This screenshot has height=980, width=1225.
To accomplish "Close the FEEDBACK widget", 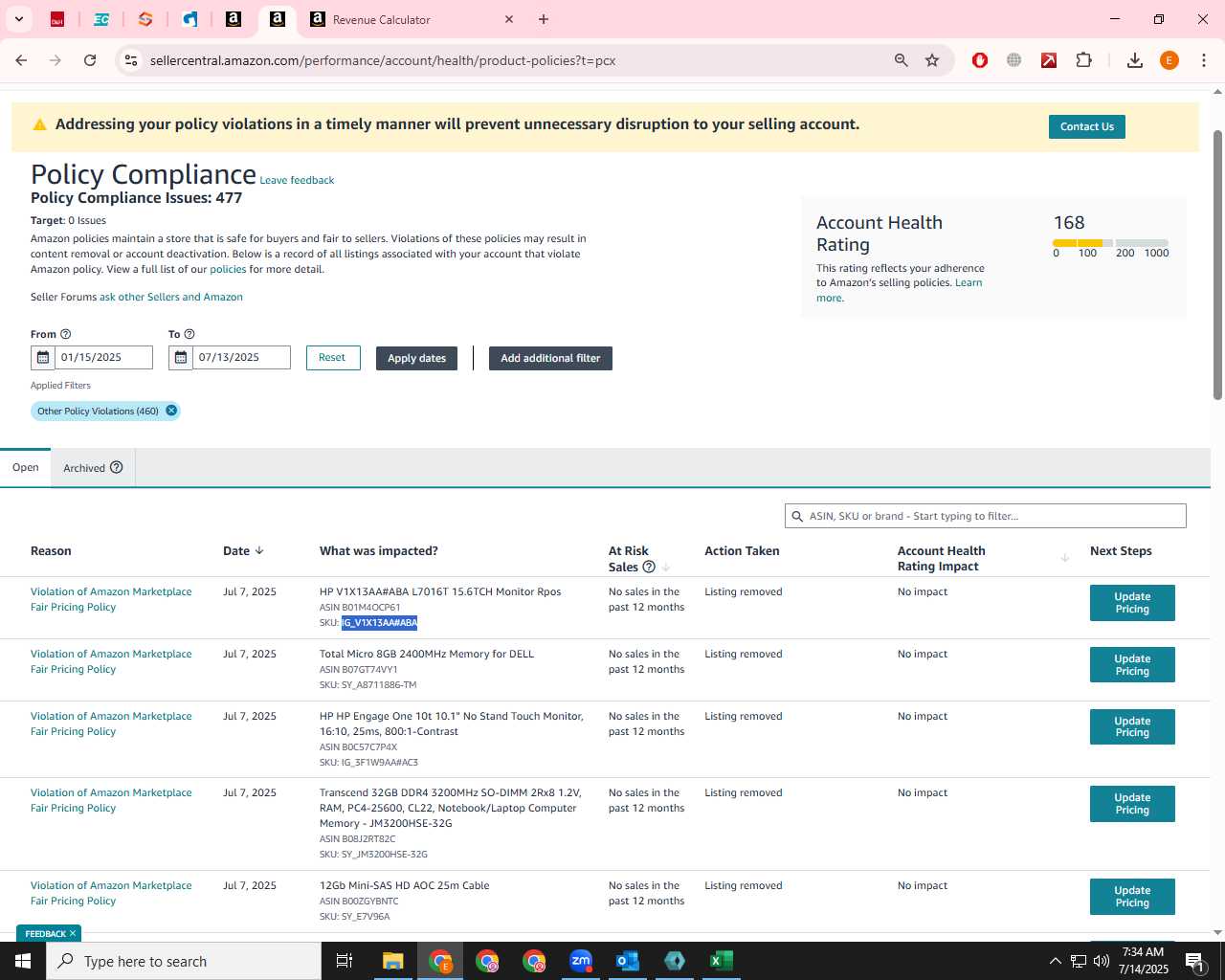I will 73,933.
